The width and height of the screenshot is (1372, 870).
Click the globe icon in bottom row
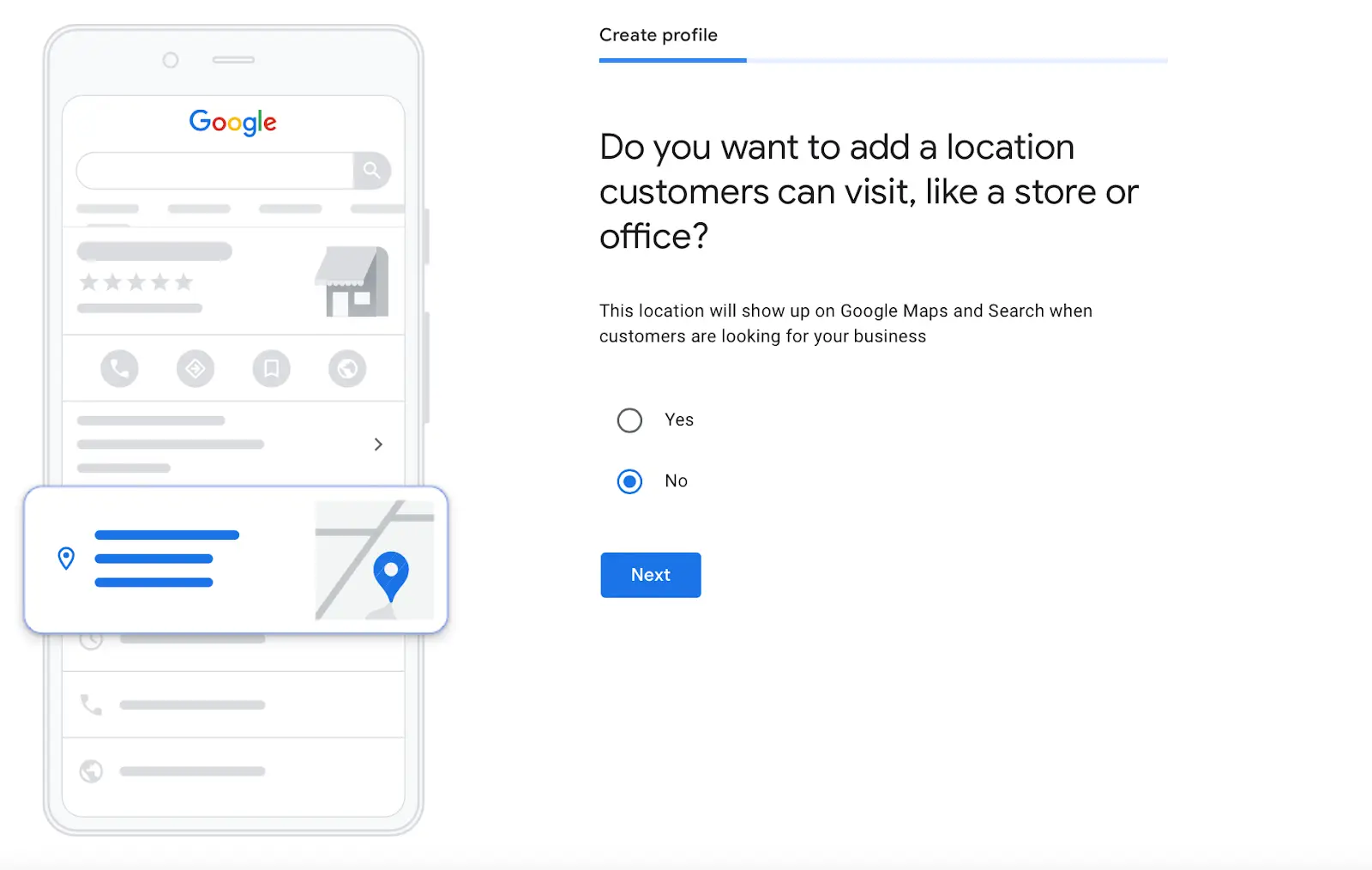(x=91, y=771)
